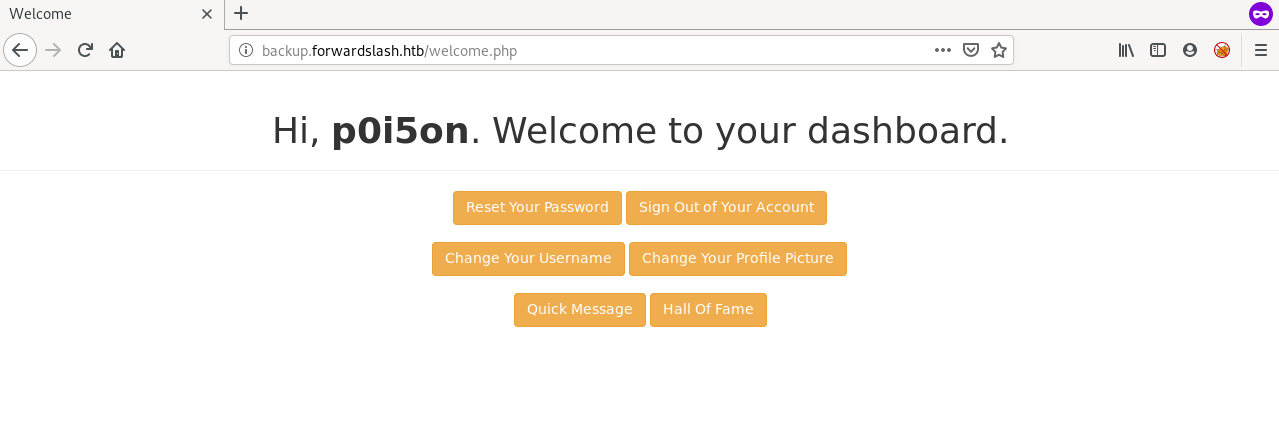This screenshot has width=1279, height=430.
Task: Open a new tab
Action: point(241,14)
